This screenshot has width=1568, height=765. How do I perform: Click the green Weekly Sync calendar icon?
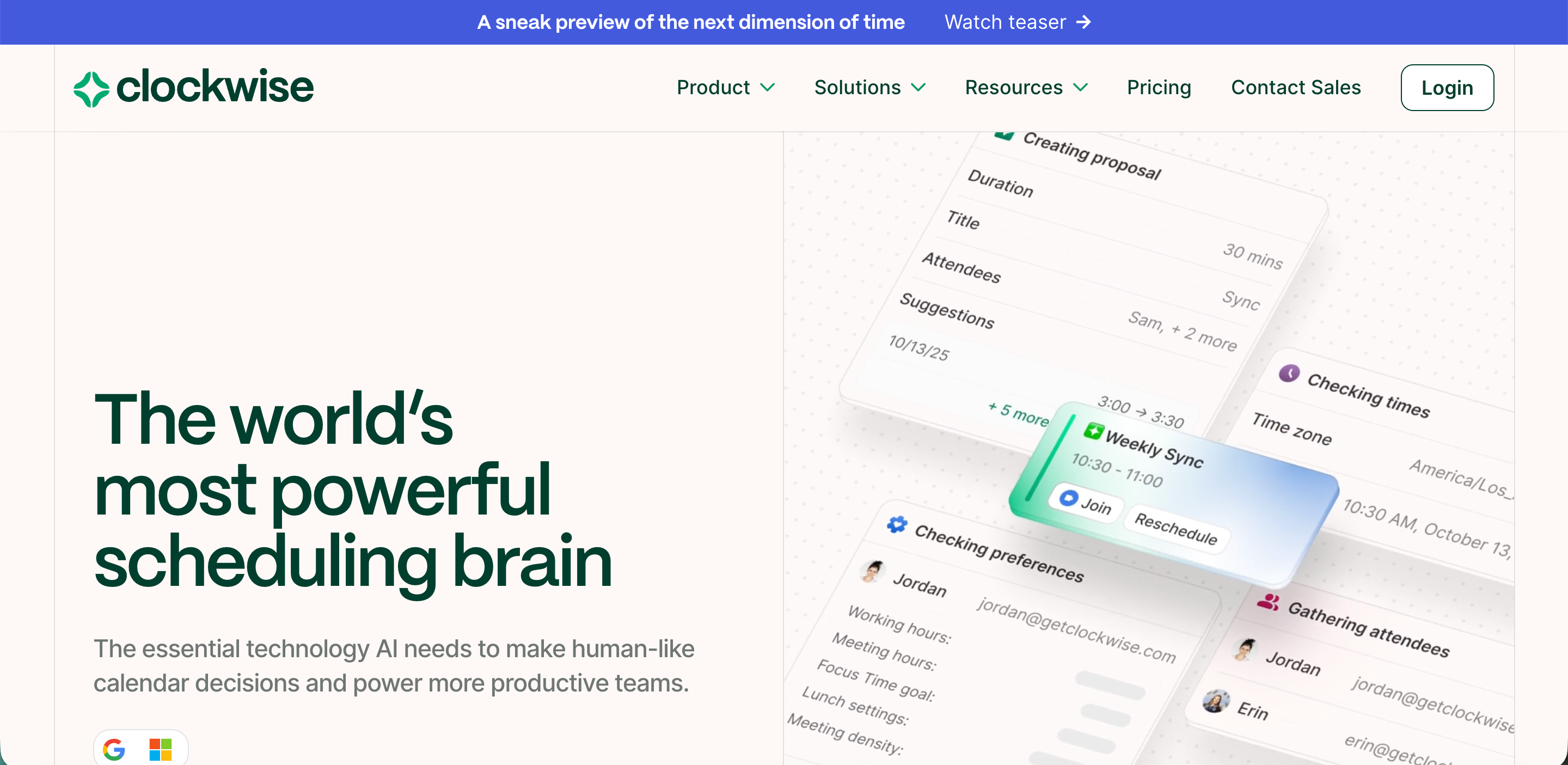[1094, 431]
